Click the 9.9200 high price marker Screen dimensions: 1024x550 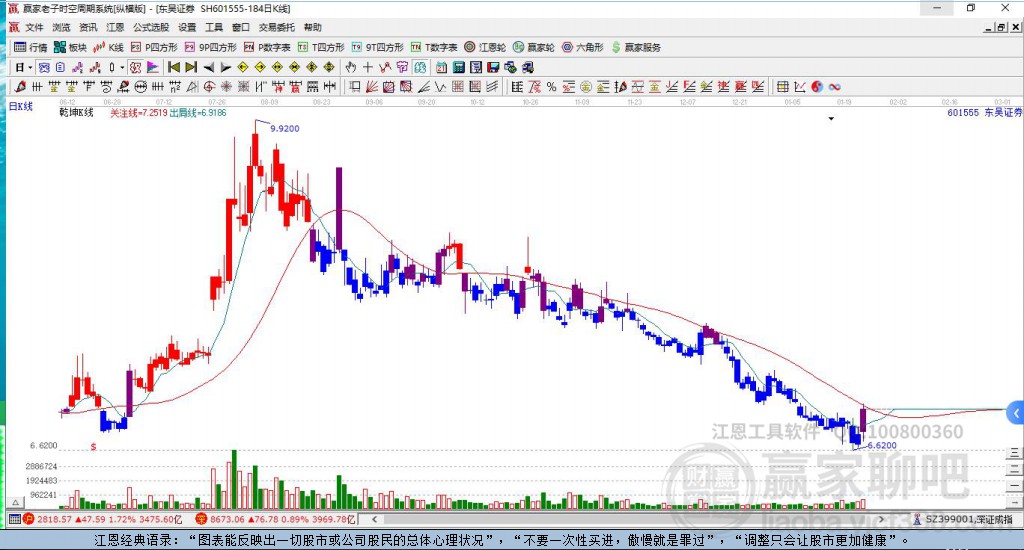285,129
